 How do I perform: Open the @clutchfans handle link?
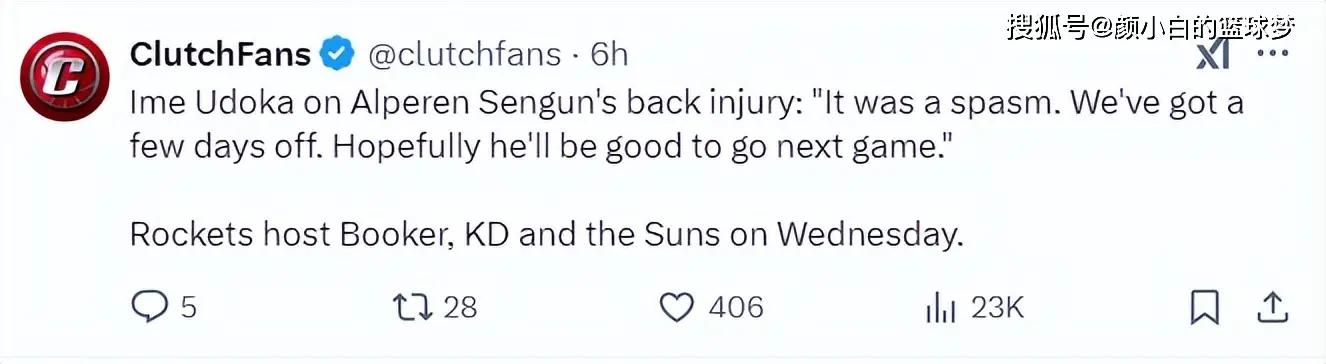(465, 54)
